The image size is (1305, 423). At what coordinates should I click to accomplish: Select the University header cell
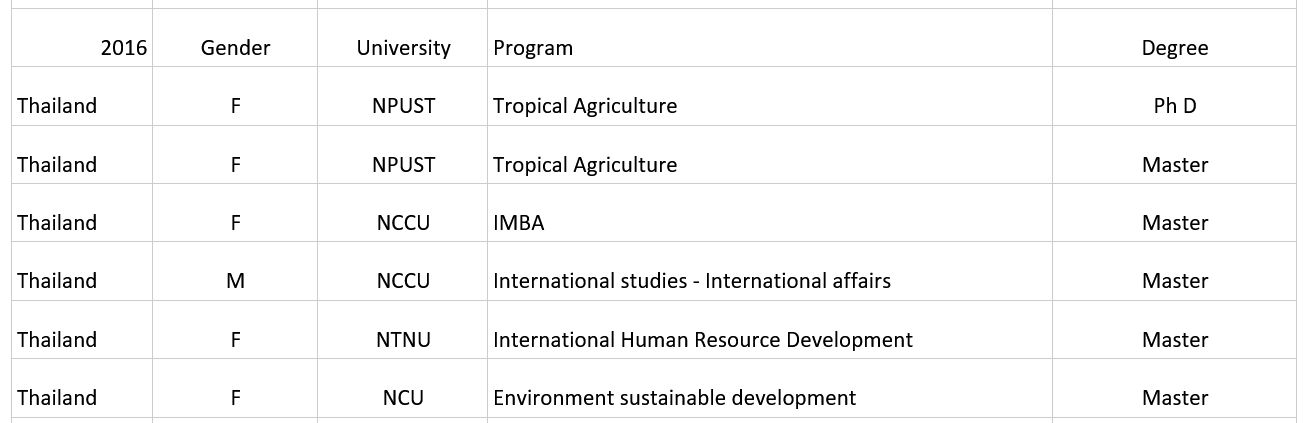(403, 48)
